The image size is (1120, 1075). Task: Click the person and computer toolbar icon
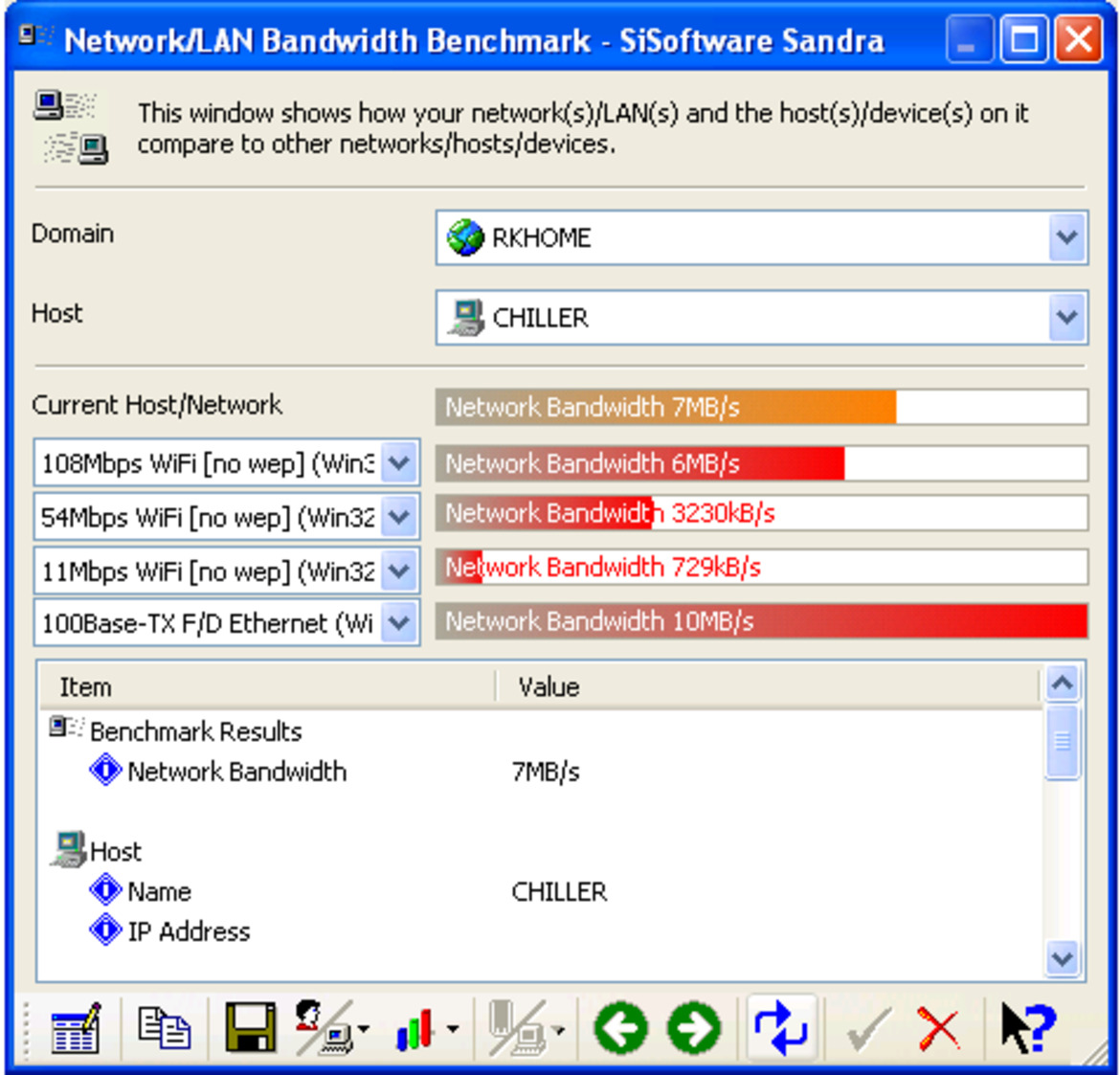click(325, 1028)
